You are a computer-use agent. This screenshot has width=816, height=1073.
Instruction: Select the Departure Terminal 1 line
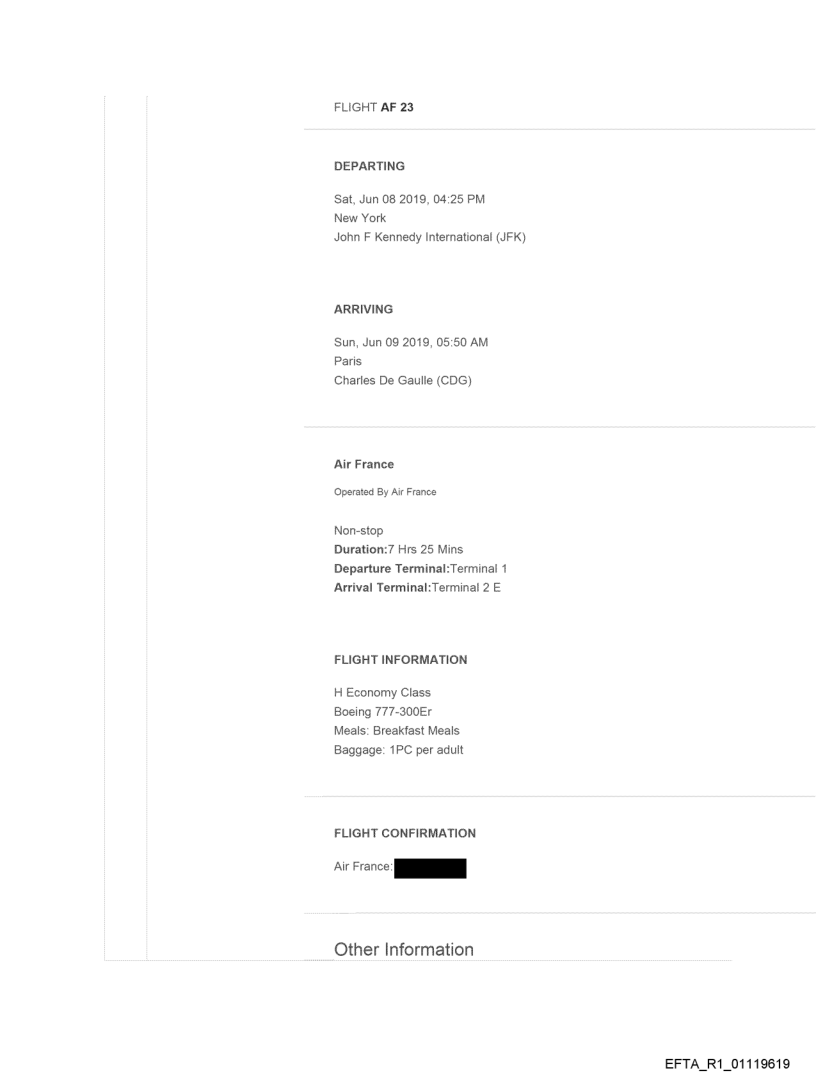tap(421, 568)
